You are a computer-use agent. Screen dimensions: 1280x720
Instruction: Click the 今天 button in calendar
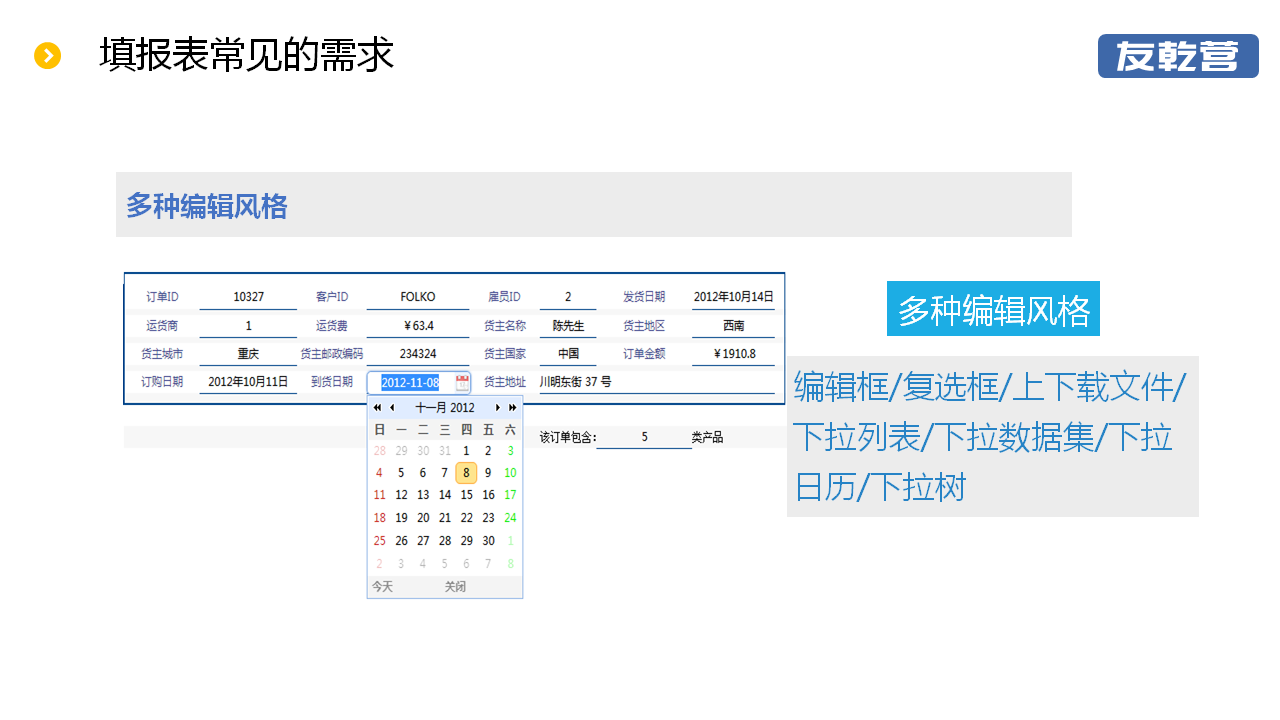(x=382, y=587)
